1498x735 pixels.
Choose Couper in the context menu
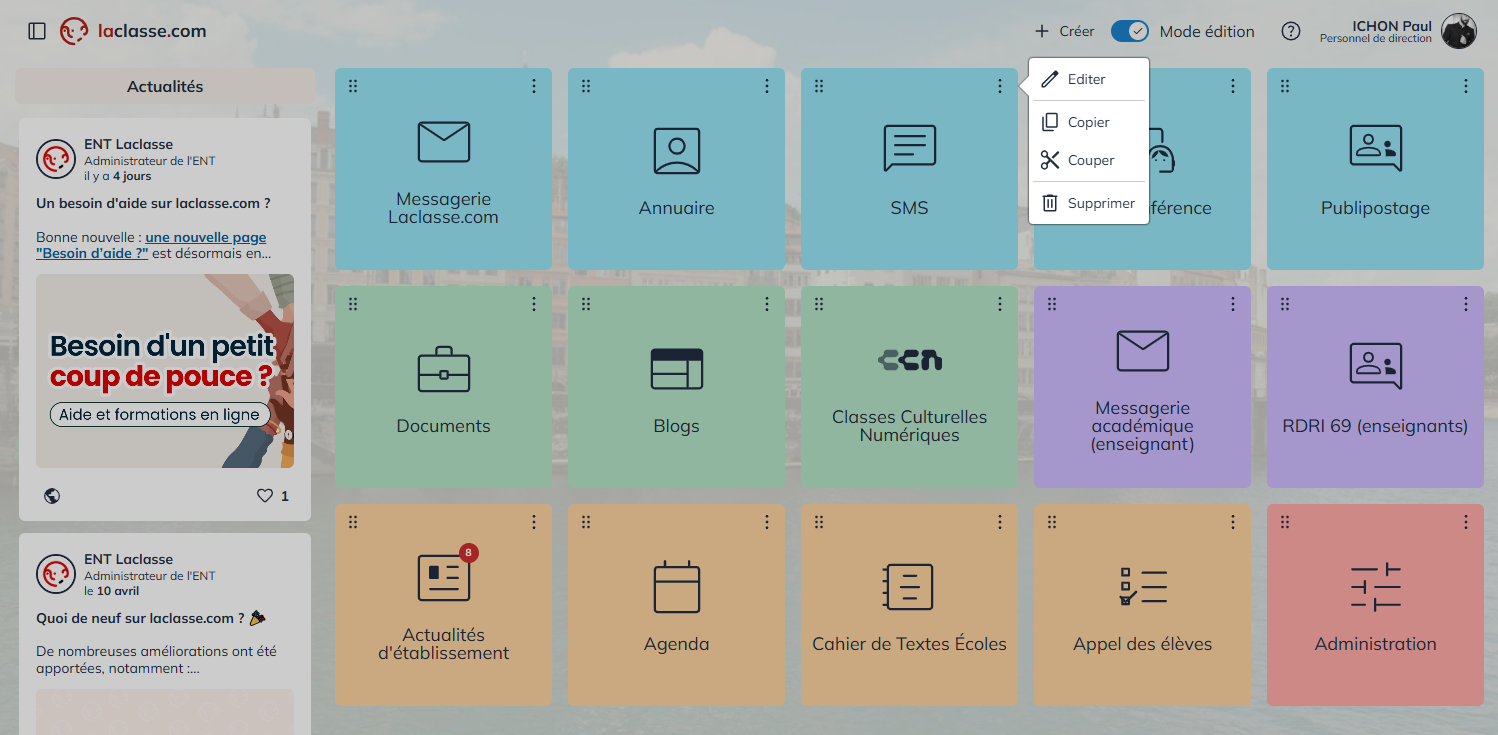point(1089,160)
